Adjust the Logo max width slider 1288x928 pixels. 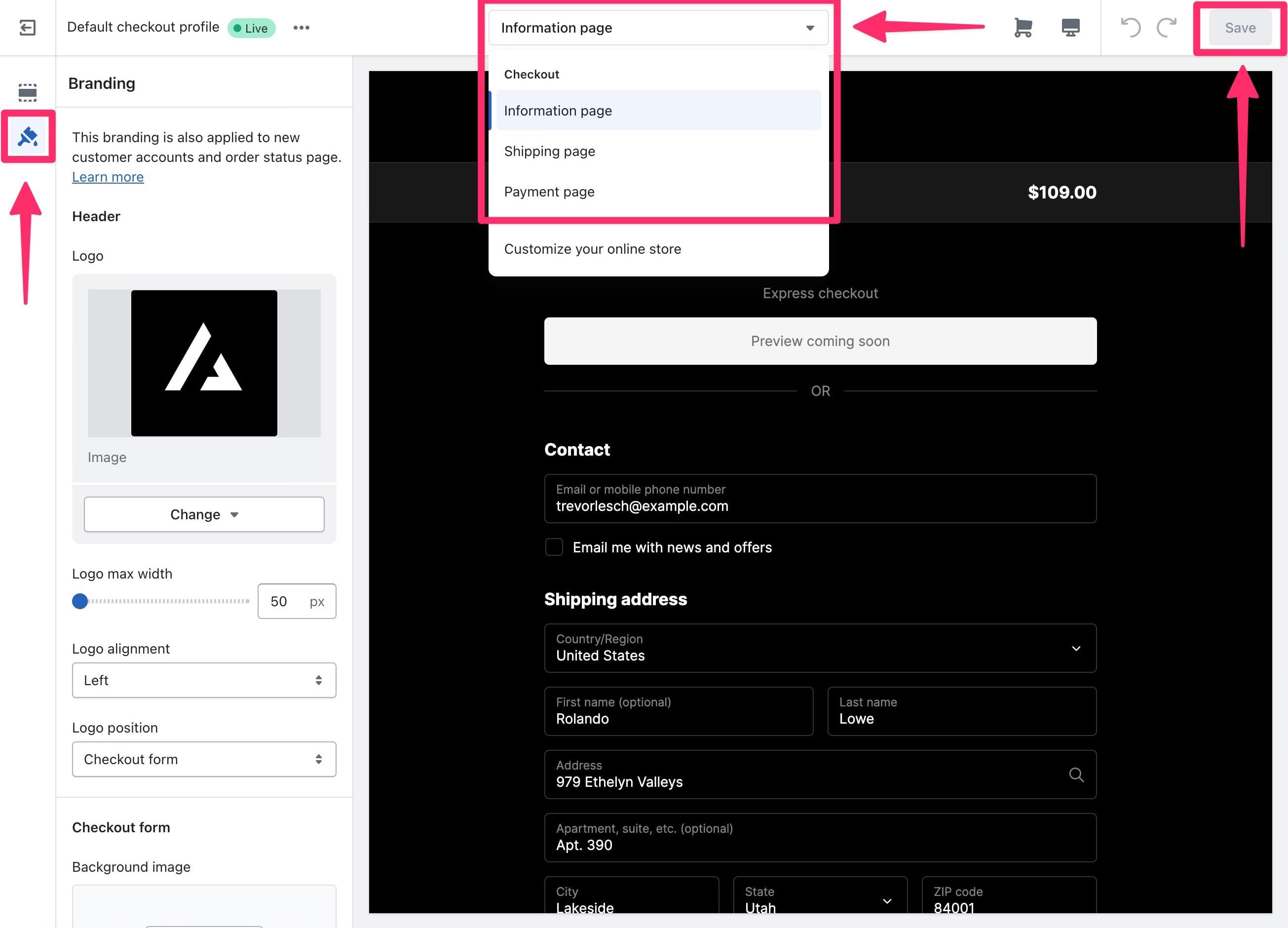tap(80, 600)
